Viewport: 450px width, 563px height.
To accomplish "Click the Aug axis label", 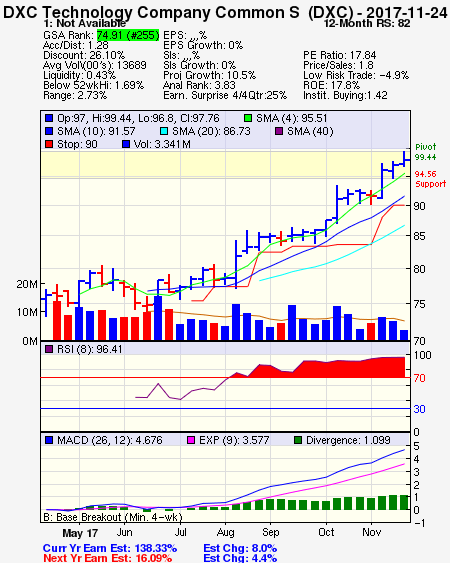I will pyautogui.click(x=226, y=533).
